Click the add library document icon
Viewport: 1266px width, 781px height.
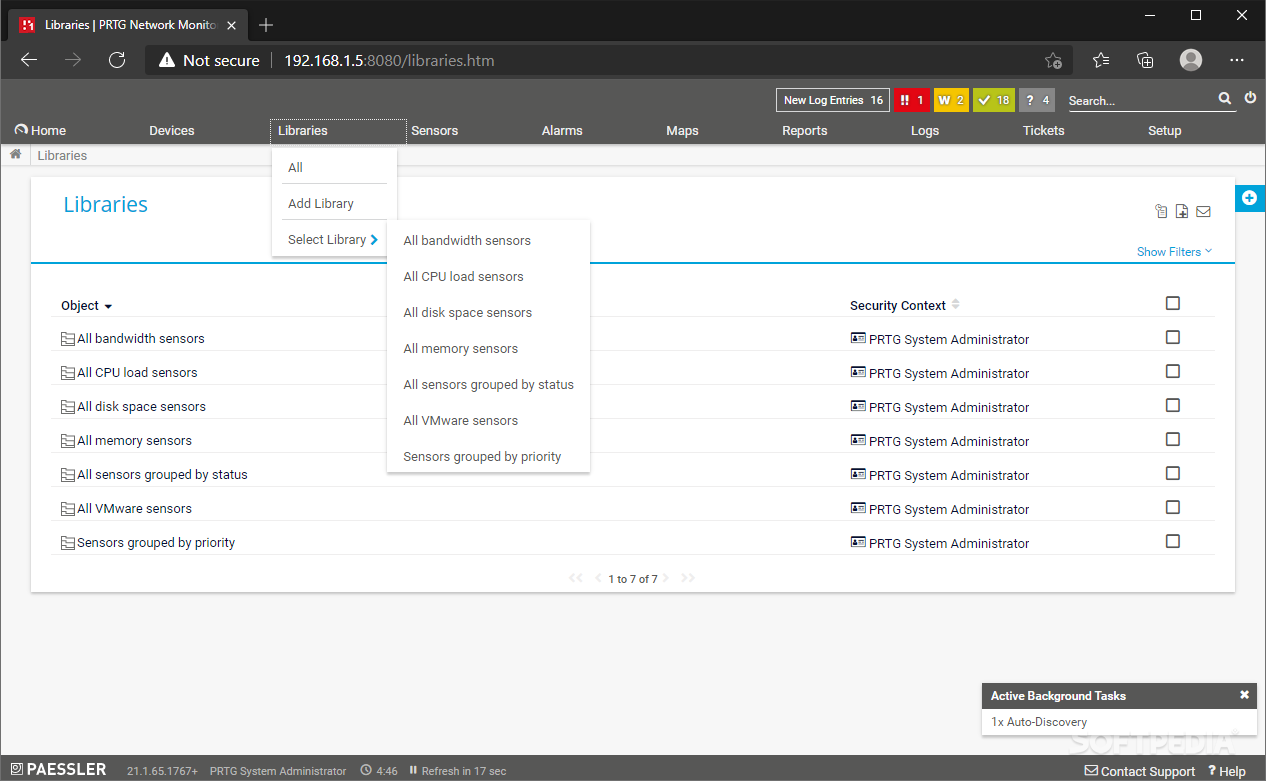[x=1182, y=211]
